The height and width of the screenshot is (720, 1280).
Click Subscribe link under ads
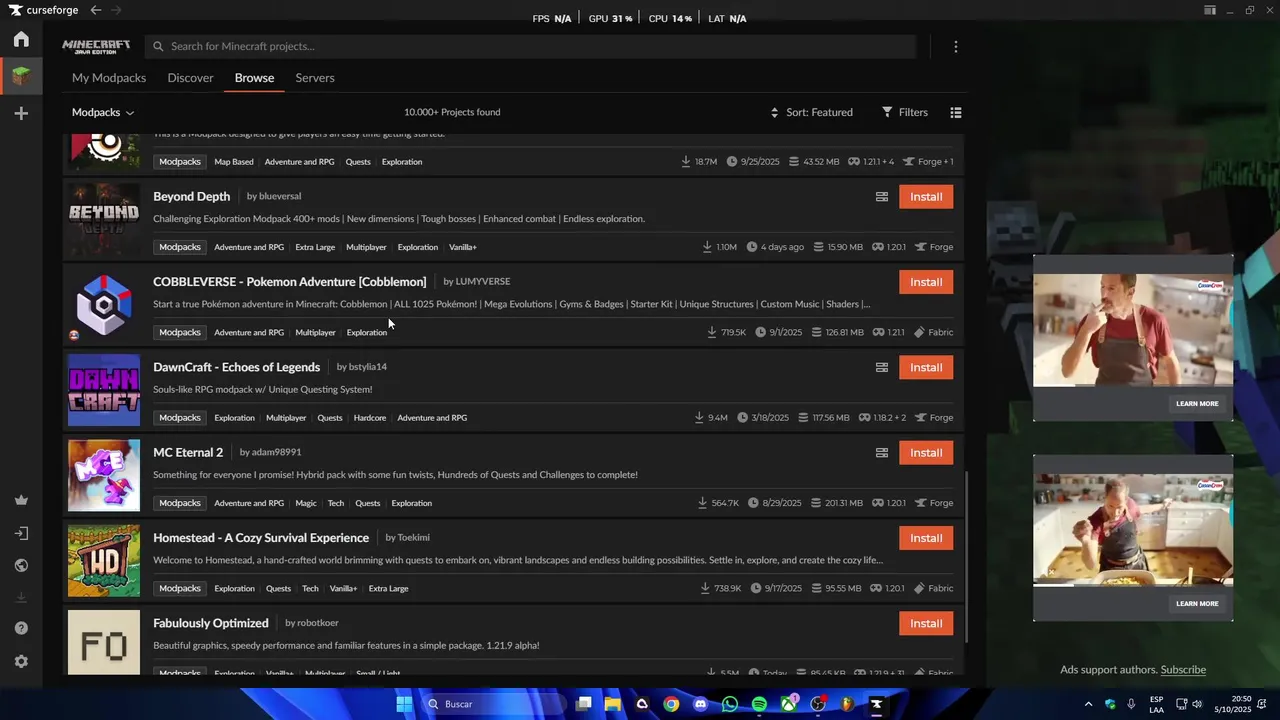(x=1183, y=670)
